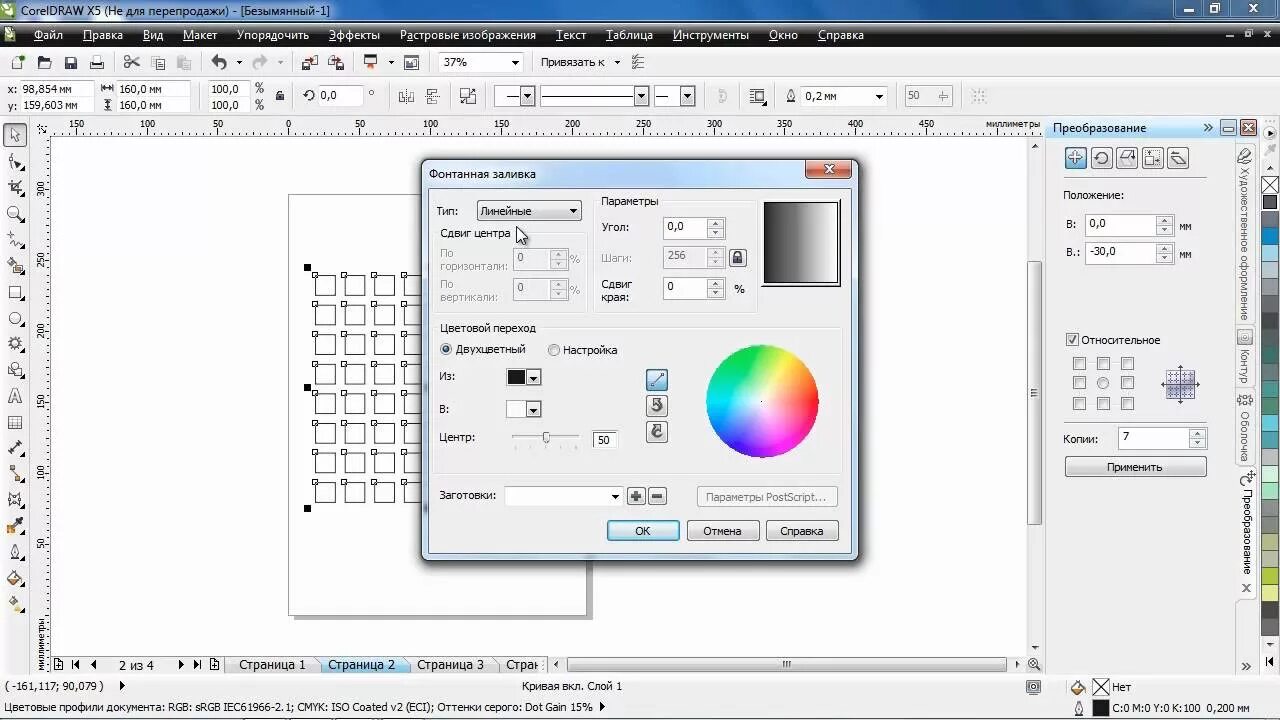Viewport: 1280px width, 720px height.
Task: Open the Эффекты menu
Action: [x=354, y=35]
